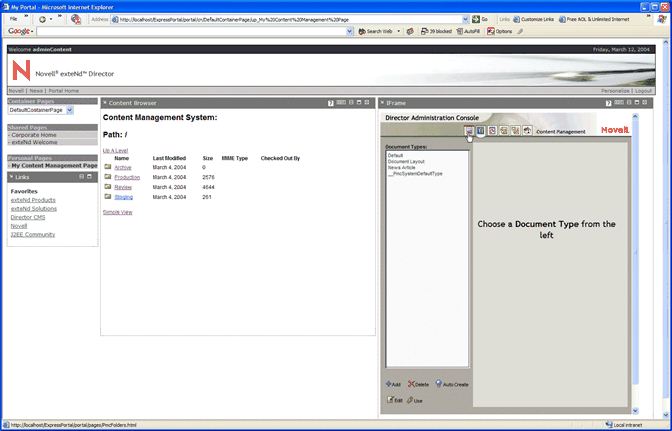Screen dimensions: 672x431
Task: Click the Up A Level link
Action: 115,150
